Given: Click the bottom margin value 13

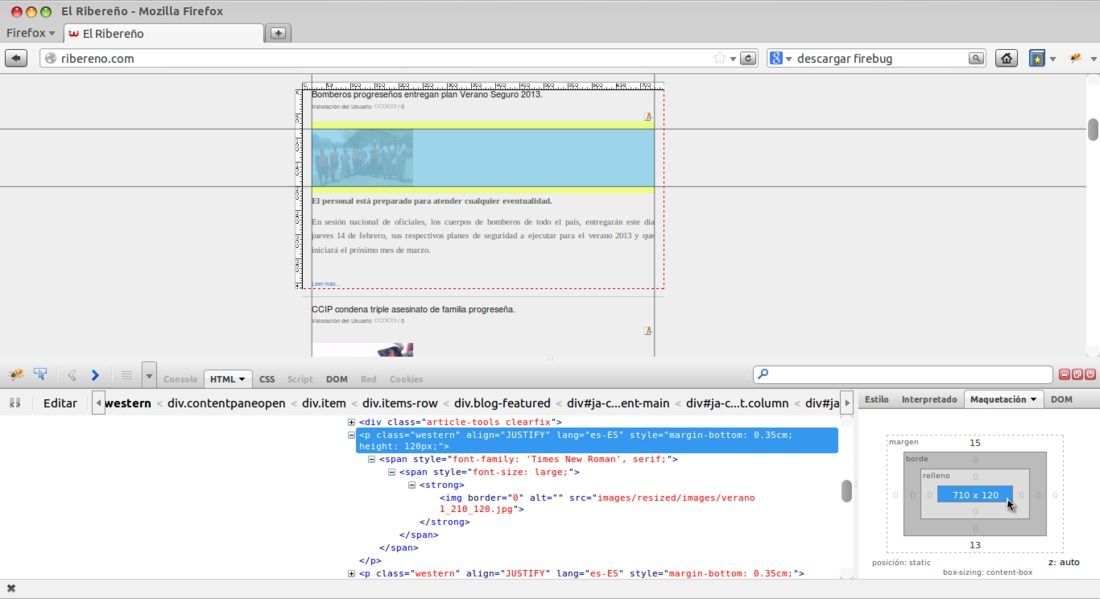Looking at the screenshot, I should tap(975, 545).
